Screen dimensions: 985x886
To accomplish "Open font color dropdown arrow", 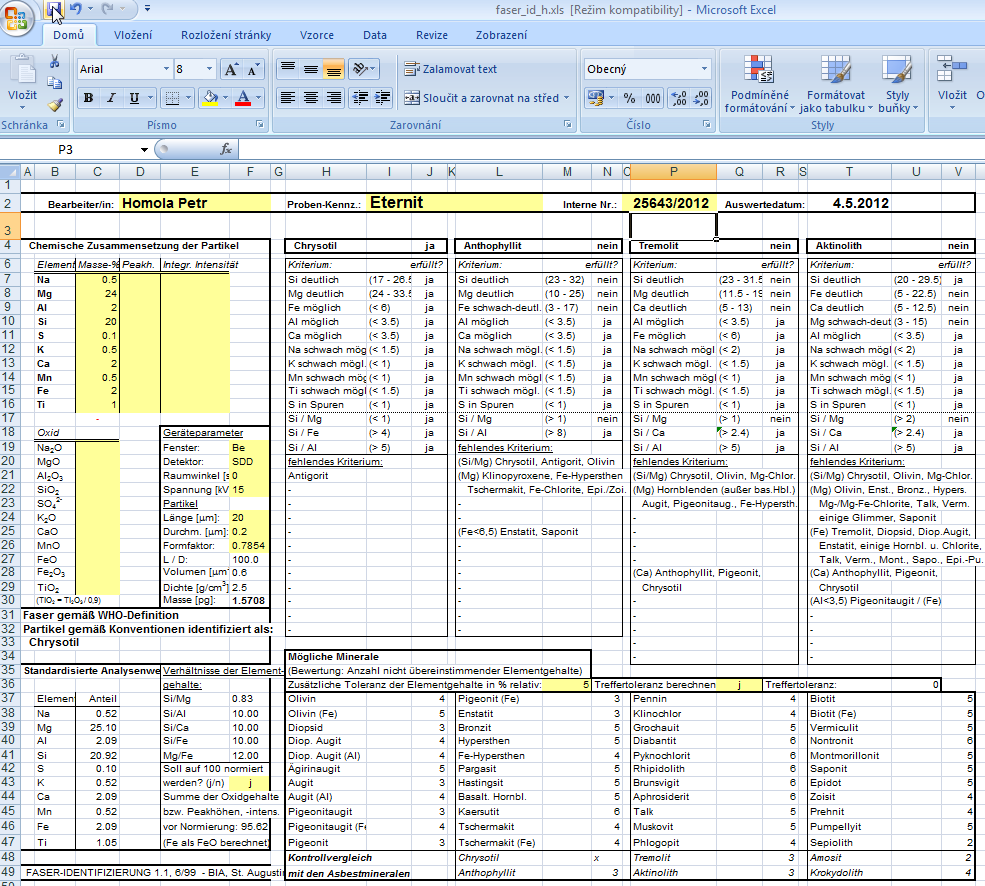I will point(258,98).
